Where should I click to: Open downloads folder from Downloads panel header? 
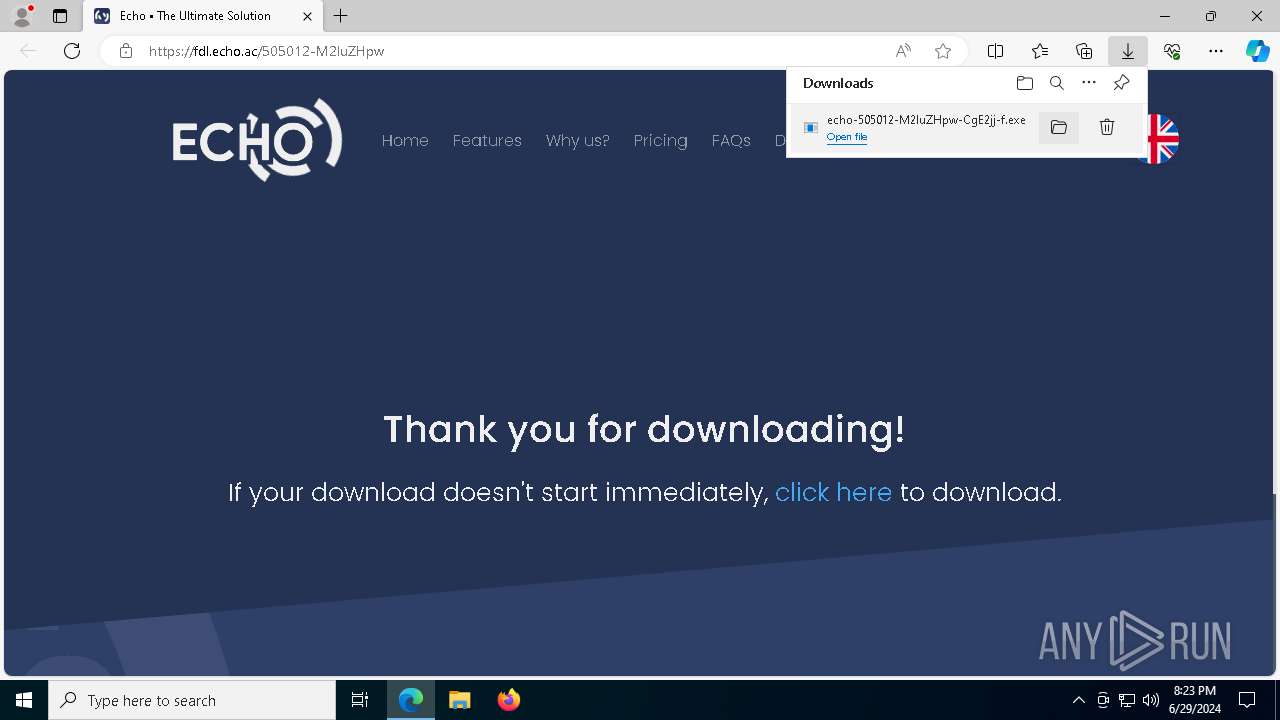click(1025, 83)
